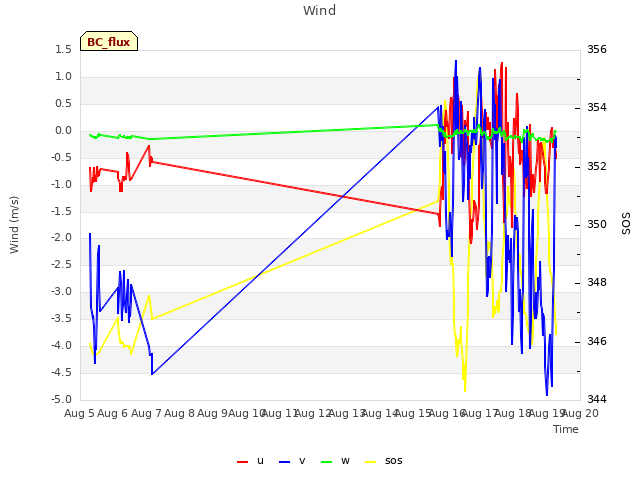
Task: Click the '346' right-axis value
Action: click(597, 341)
